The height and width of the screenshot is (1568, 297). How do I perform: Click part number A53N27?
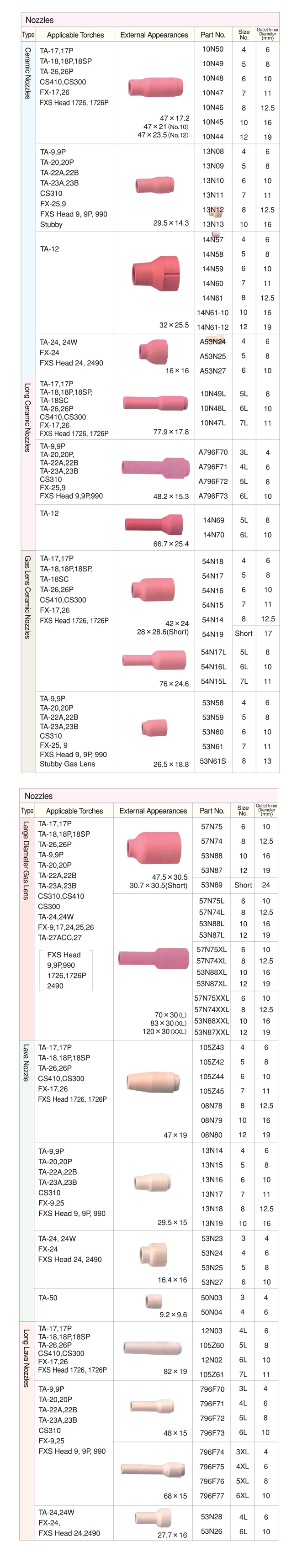click(x=212, y=371)
